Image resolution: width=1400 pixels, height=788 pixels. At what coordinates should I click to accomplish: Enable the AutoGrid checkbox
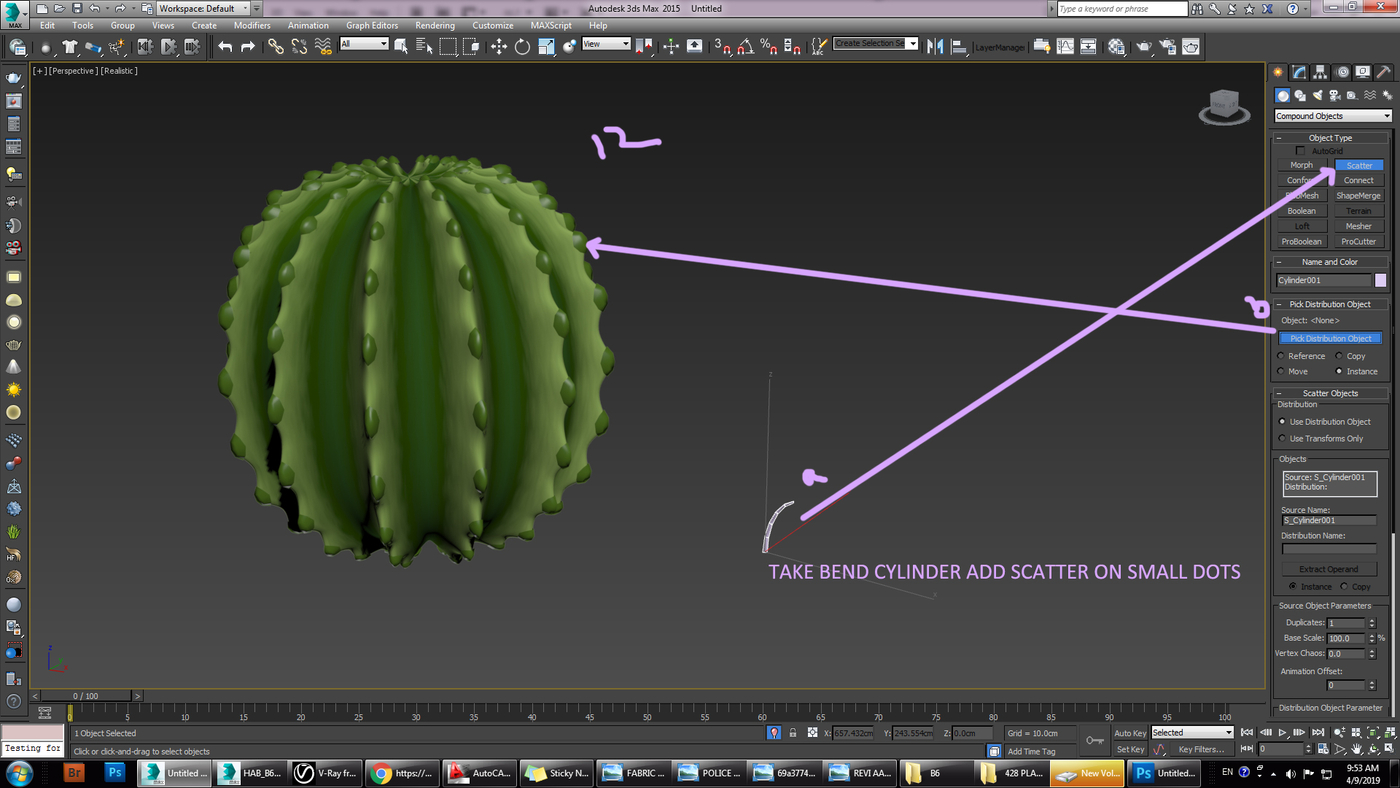coord(1300,151)
